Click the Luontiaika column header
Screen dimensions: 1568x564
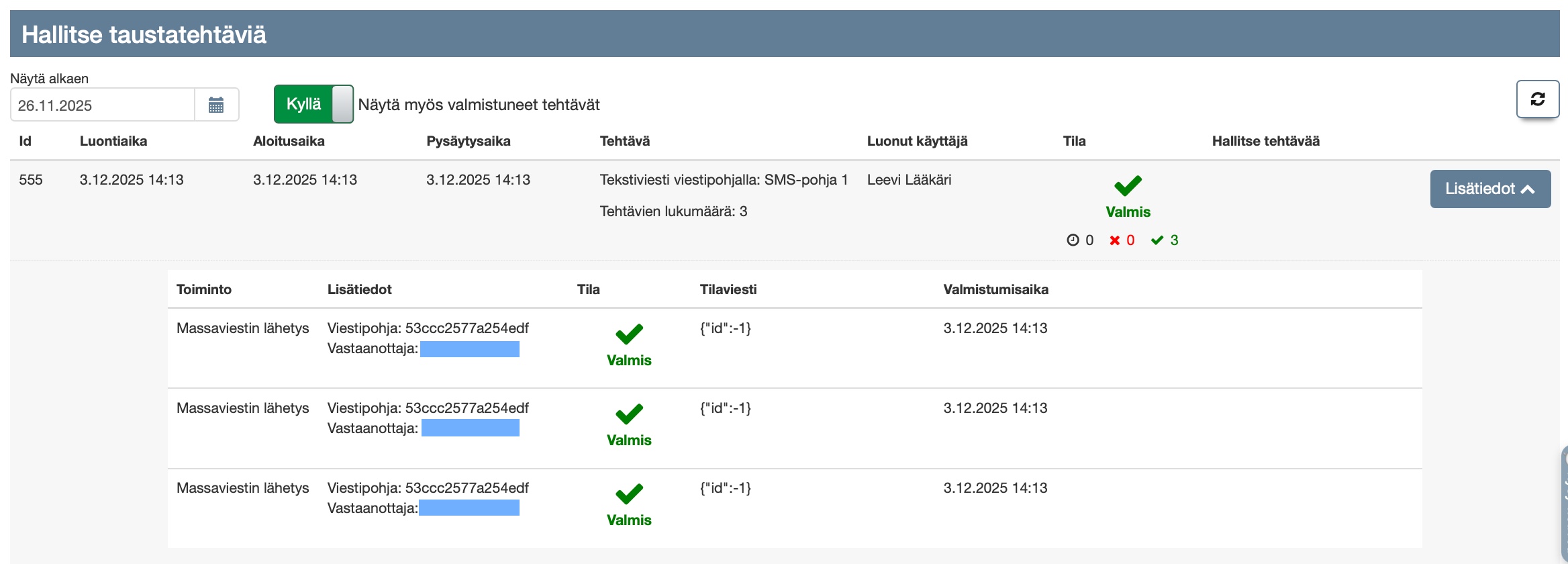pyautogui.click(x=113, y=141)
